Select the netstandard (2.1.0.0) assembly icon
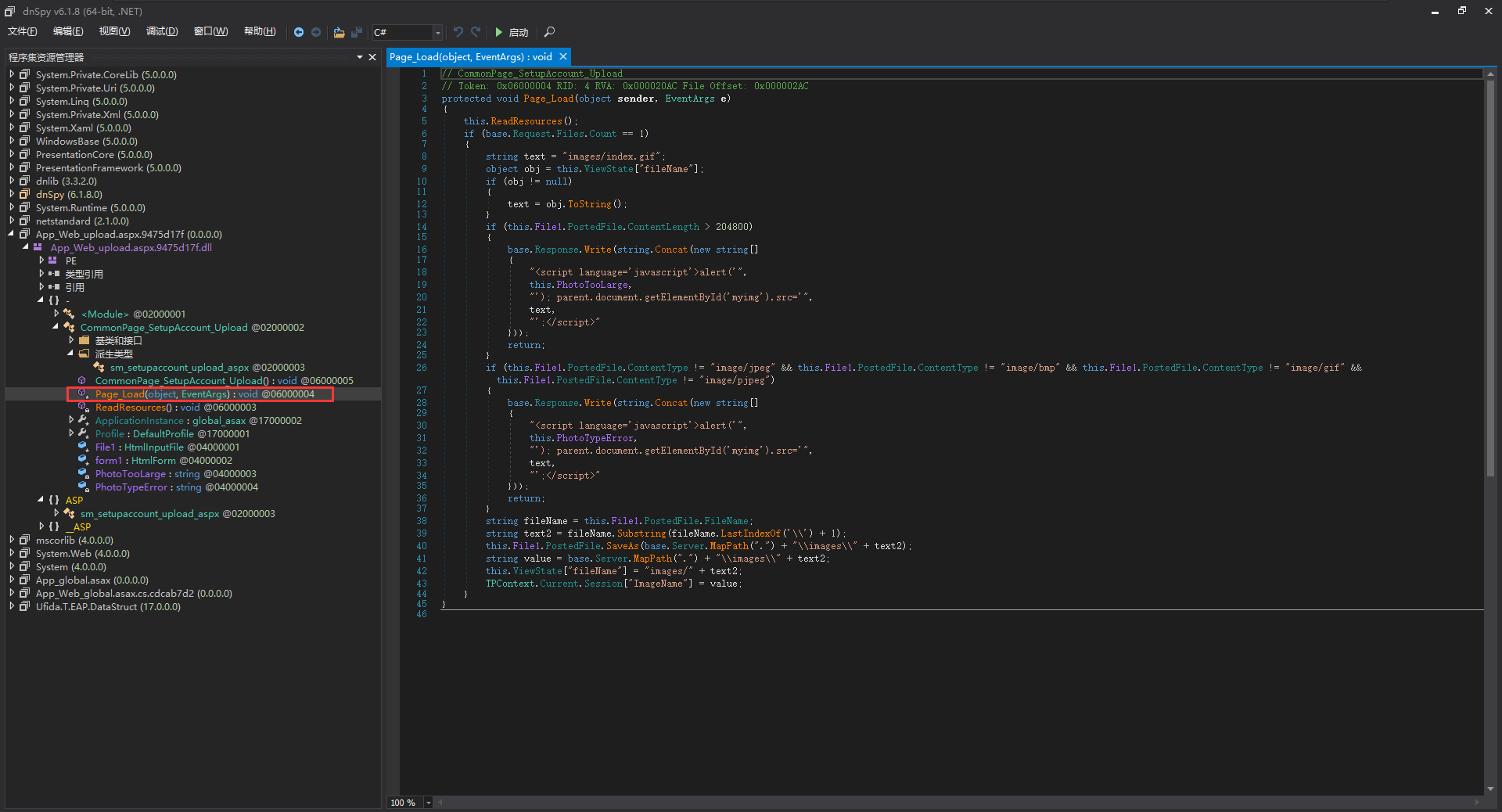 click(x=24, y=221)
